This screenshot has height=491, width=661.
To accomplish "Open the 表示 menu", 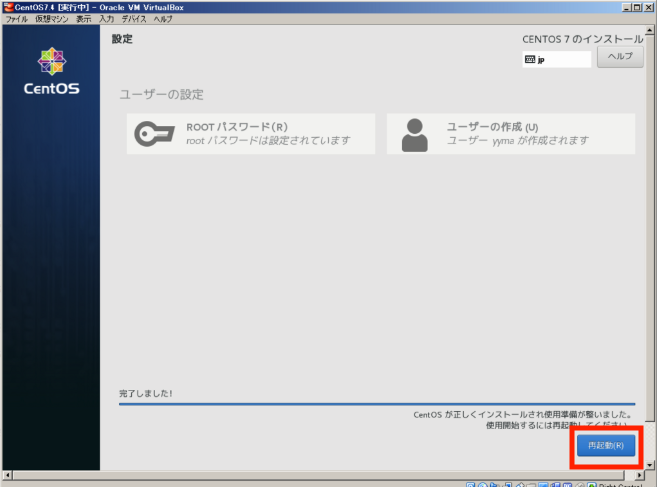I will (x=83, y=19).
